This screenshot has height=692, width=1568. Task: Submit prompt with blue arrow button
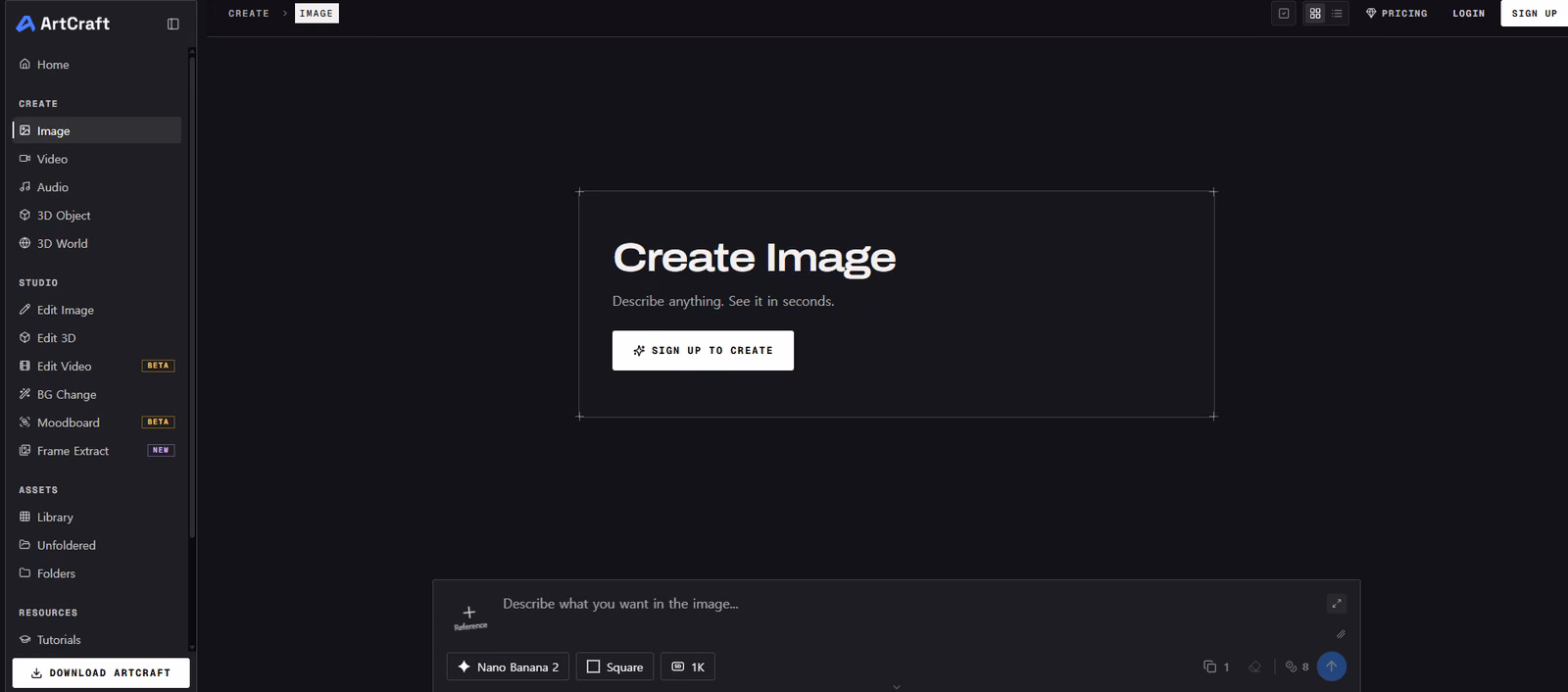(x=1331, y=667)
